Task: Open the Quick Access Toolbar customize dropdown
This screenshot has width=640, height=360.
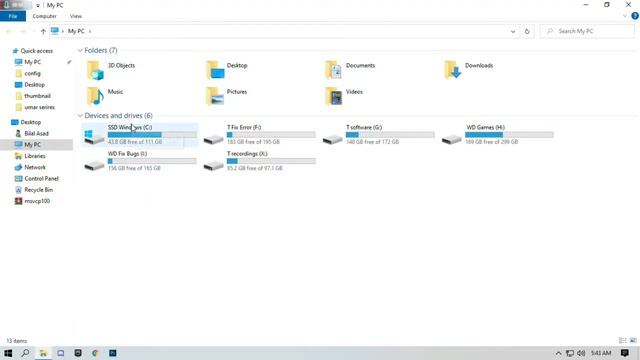Action: 38,5
